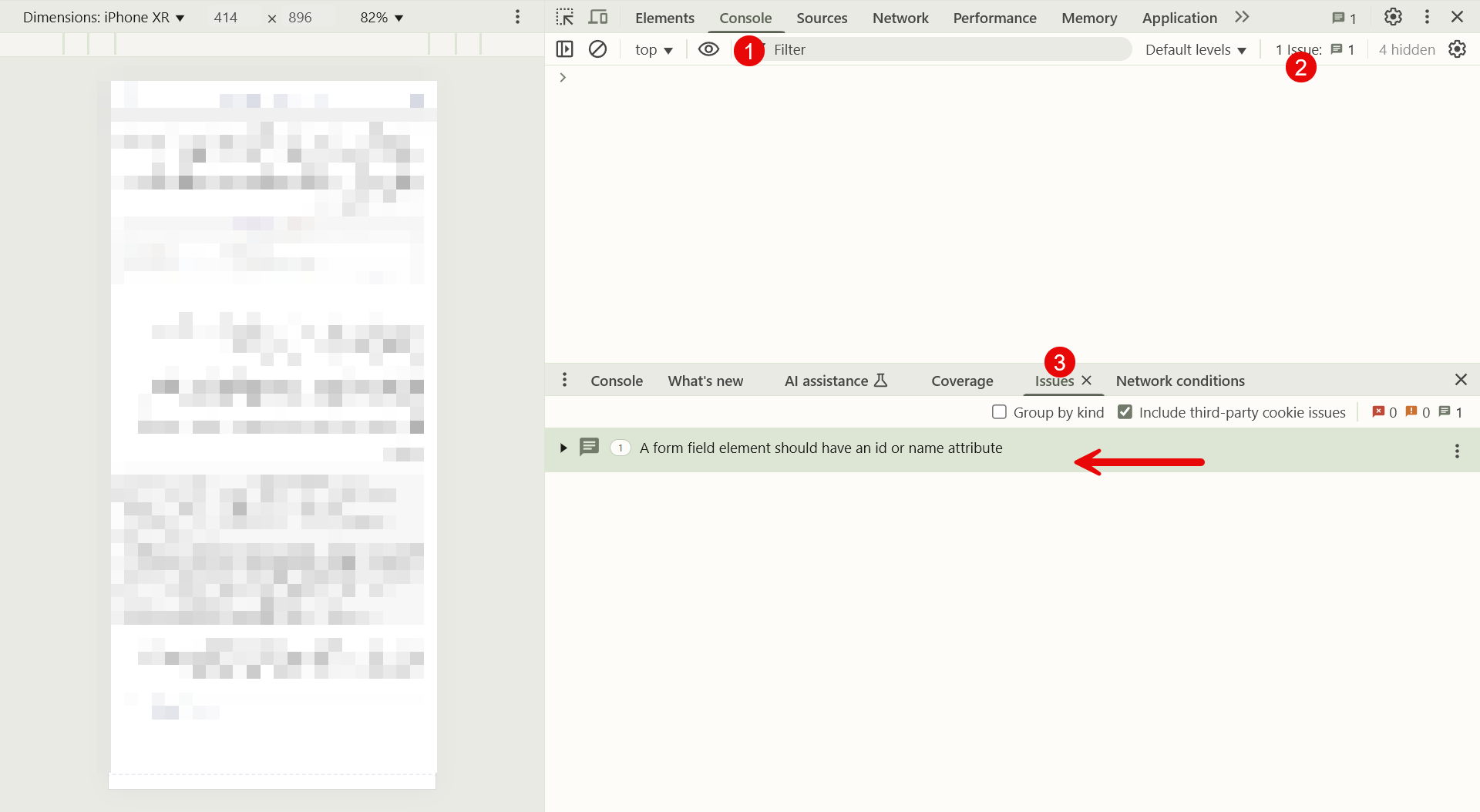Open the Default levels dropdown
Viewport: 1480px width, 812px height.
click(x=1195, y=49)
